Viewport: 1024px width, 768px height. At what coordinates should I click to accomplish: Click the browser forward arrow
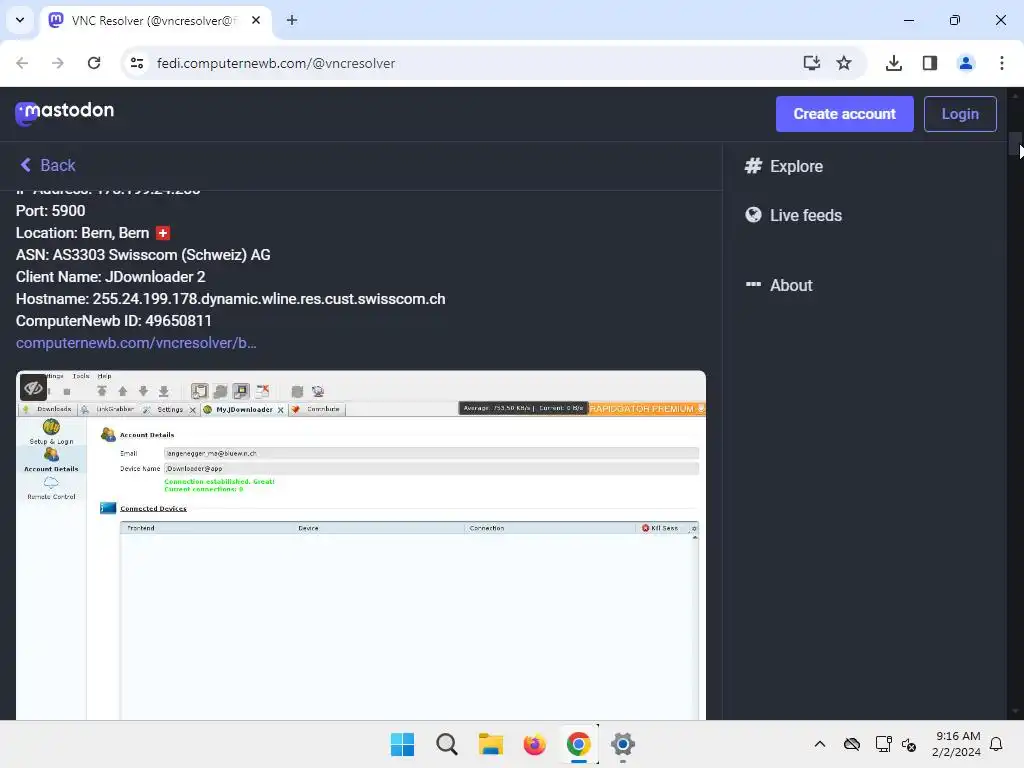(x=58, y=63)
